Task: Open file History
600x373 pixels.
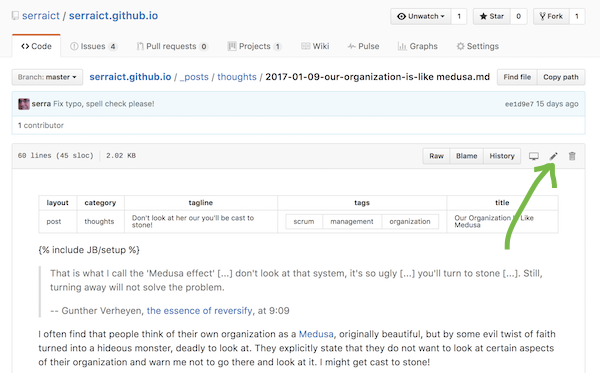Action: [502, 156]
